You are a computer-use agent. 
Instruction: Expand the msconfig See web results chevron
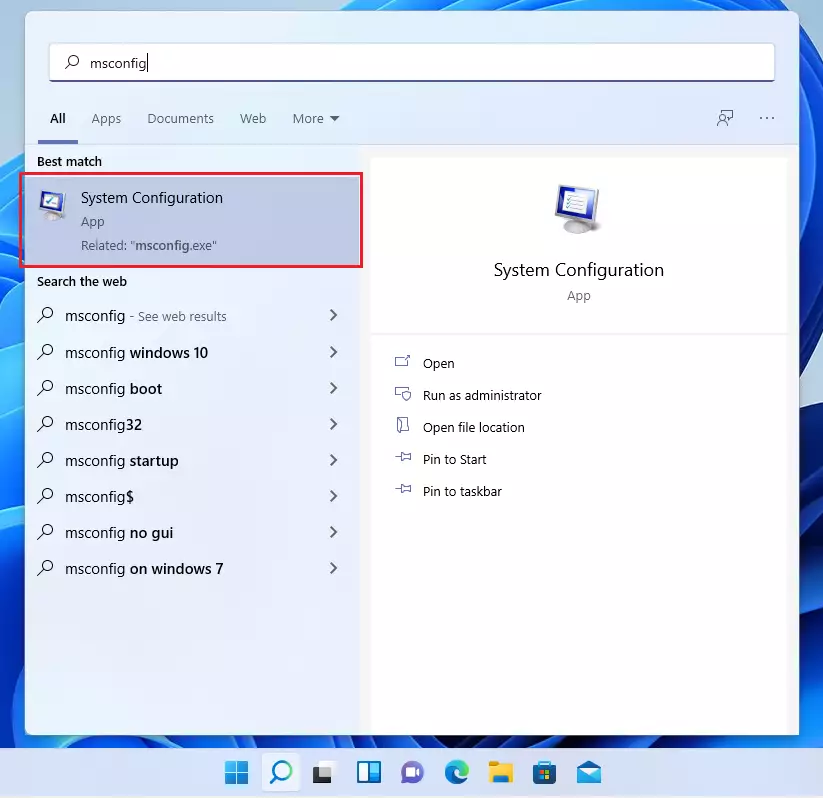[333, 315]
